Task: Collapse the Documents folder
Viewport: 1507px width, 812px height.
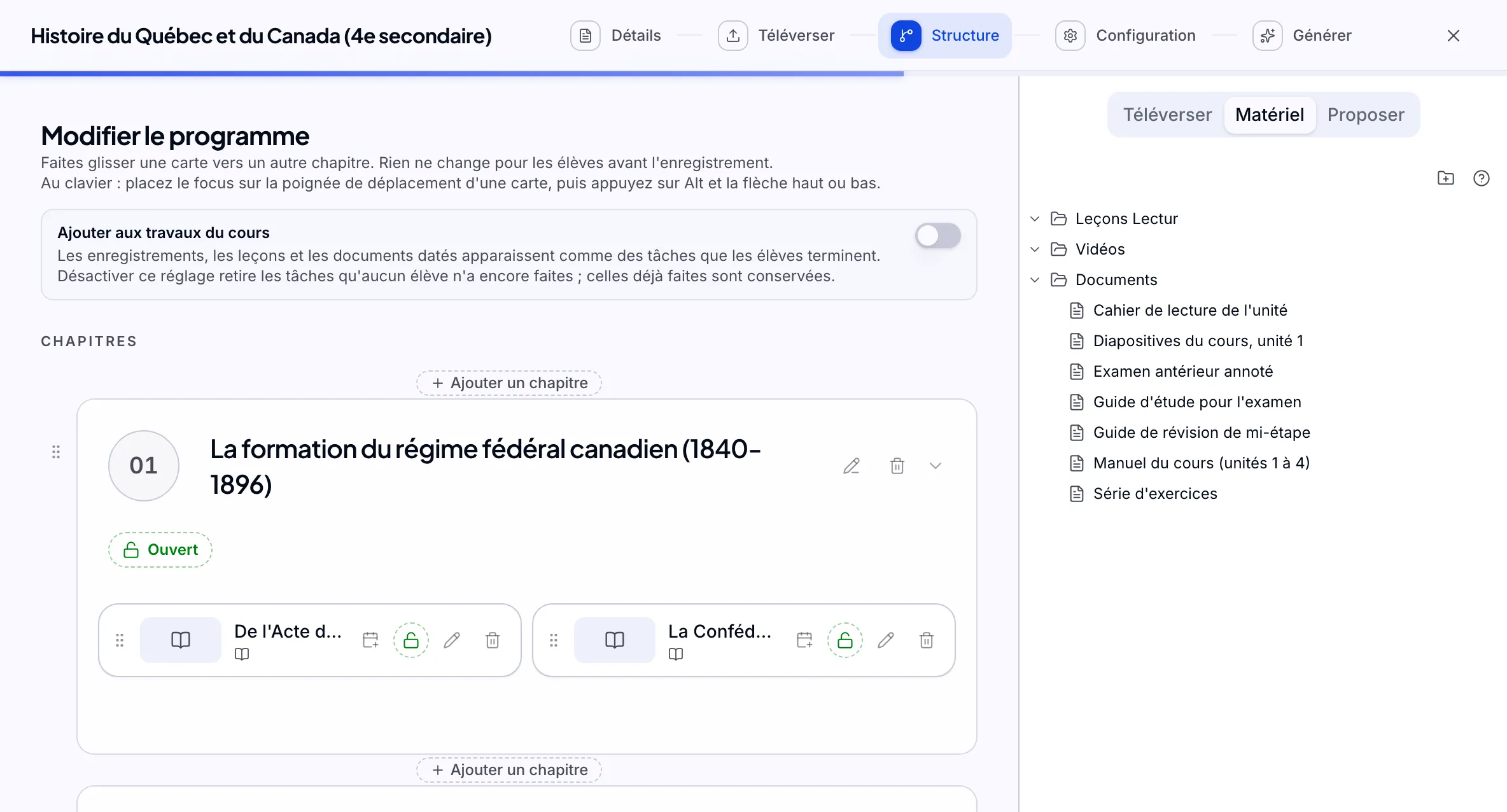Action: click(x=1035, y=280)
